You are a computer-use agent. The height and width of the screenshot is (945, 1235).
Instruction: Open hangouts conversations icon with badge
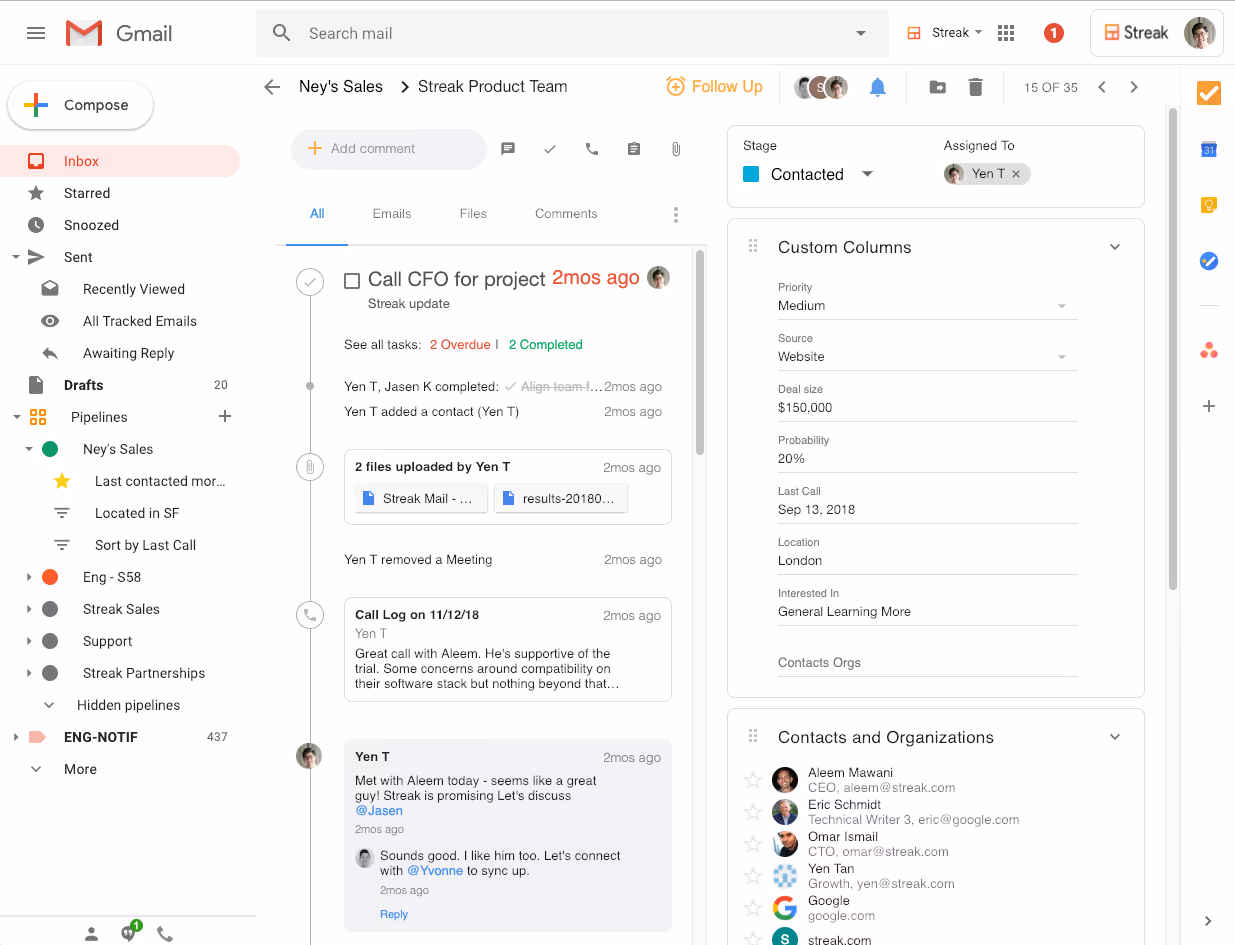(x=128, y=932)
